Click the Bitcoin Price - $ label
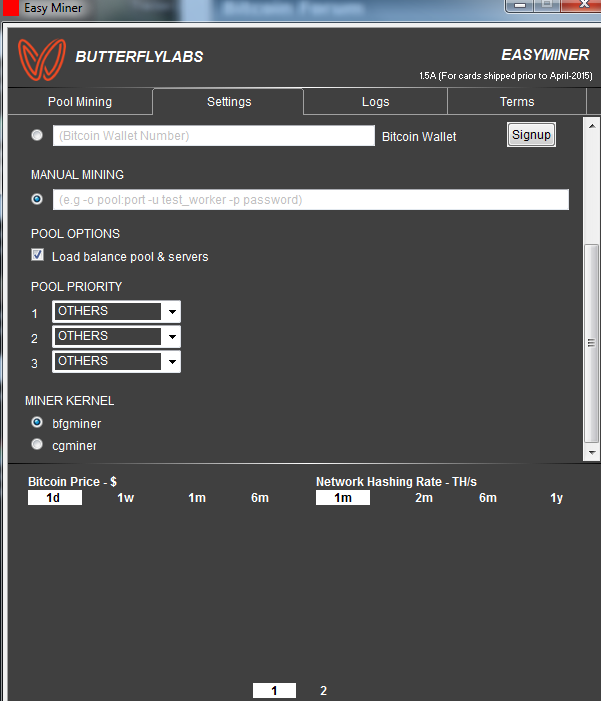601x701 pixels. [x=72, y=481]
